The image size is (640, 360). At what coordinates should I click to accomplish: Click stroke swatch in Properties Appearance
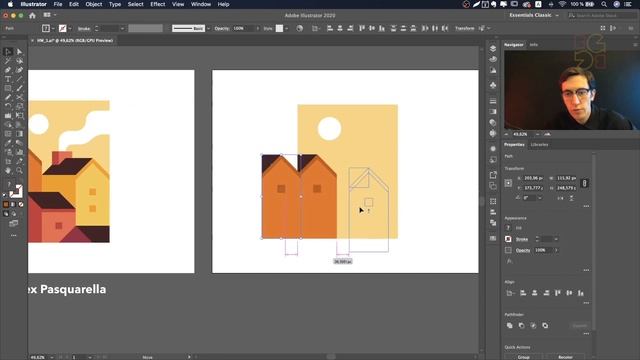tap(508, 239)
